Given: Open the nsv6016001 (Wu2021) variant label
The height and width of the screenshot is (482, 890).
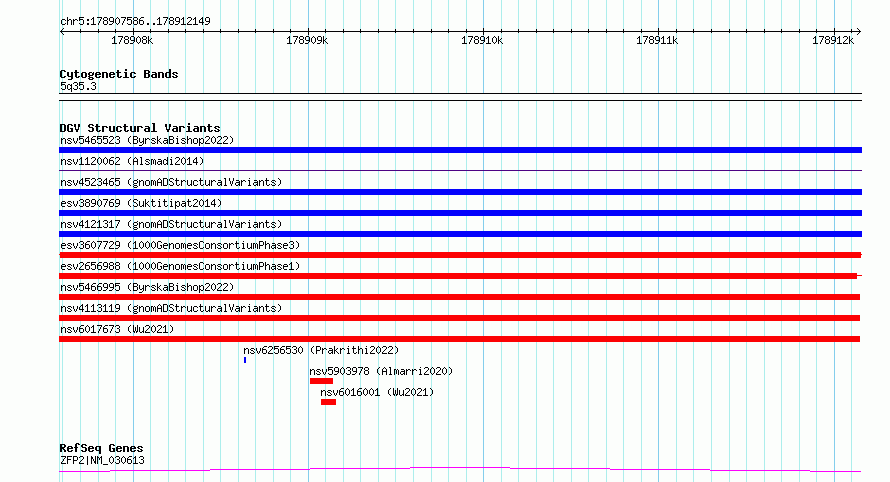Looking at the screenshot, I should [377, 392].
